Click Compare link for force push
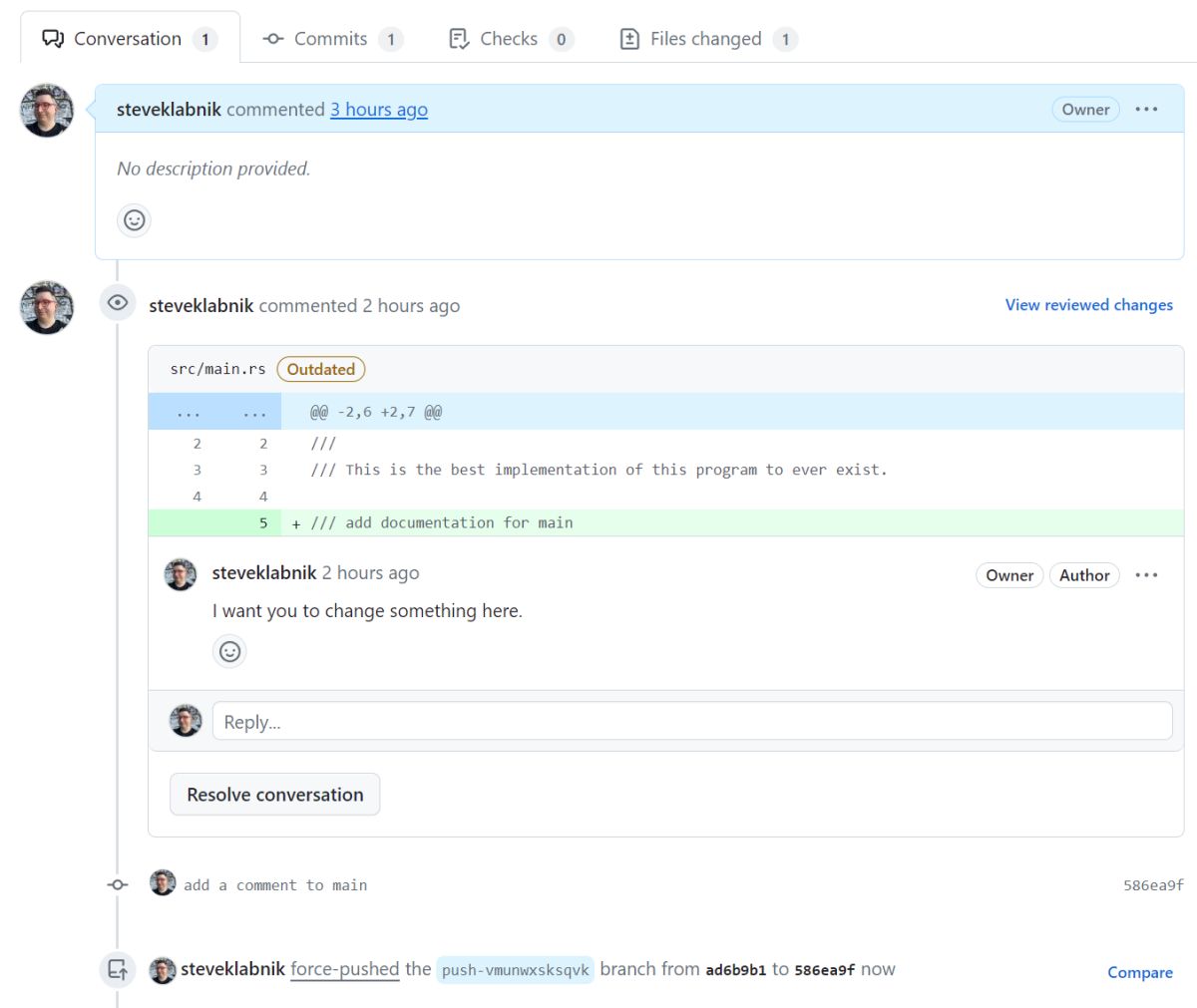The image size is (1197, 1008). coord(1140,972)
